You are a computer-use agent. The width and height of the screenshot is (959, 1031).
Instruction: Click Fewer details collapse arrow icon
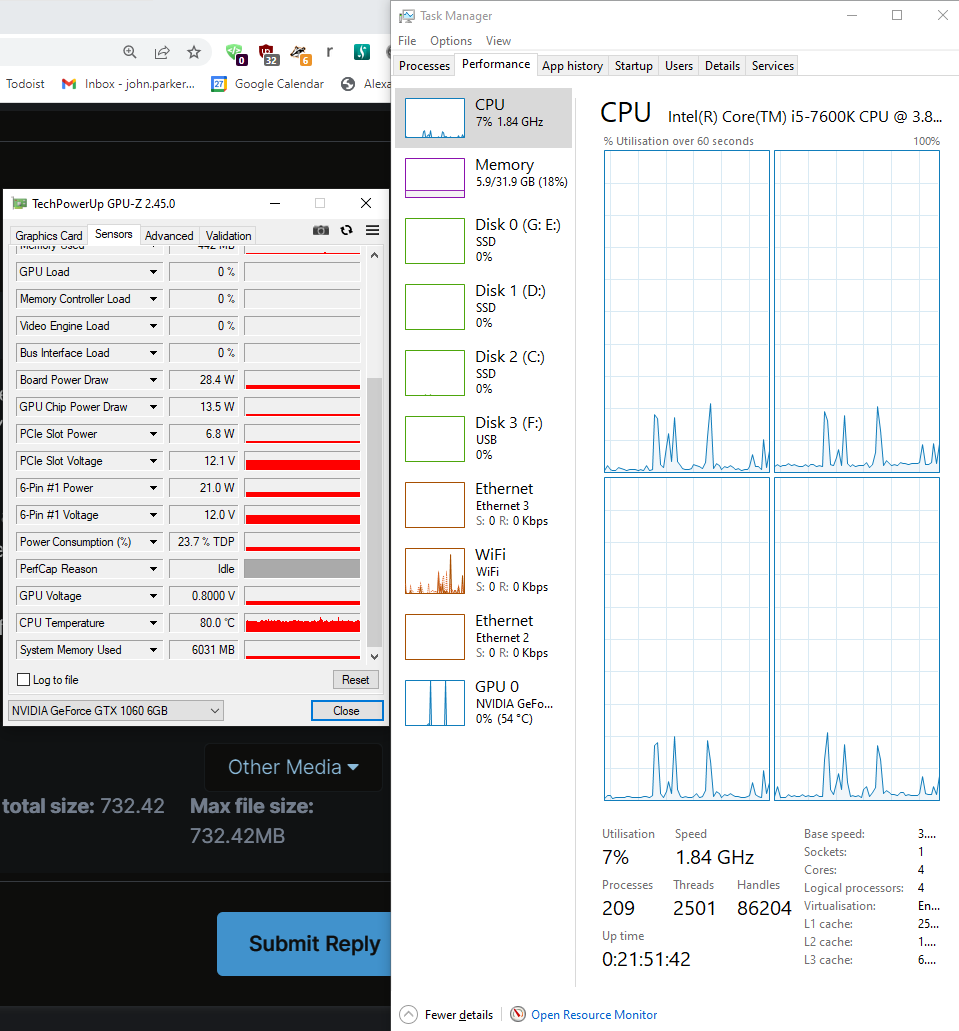click(x=408, y=1015)
